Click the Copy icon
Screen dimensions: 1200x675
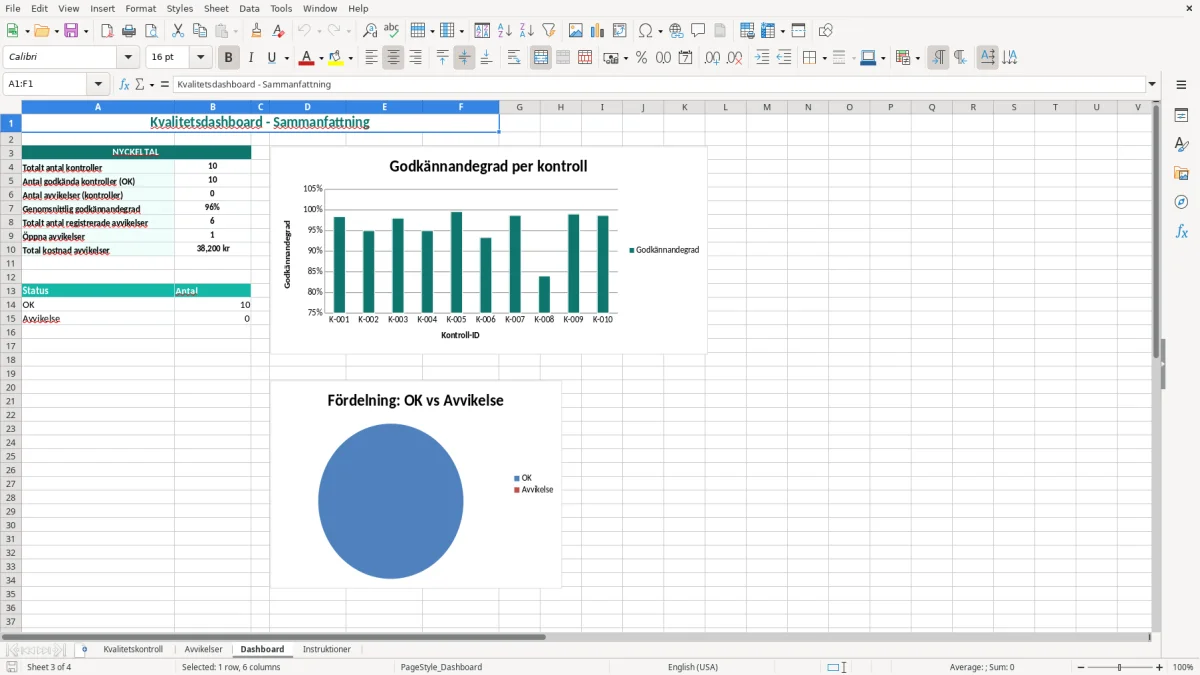tap(200, 31)
